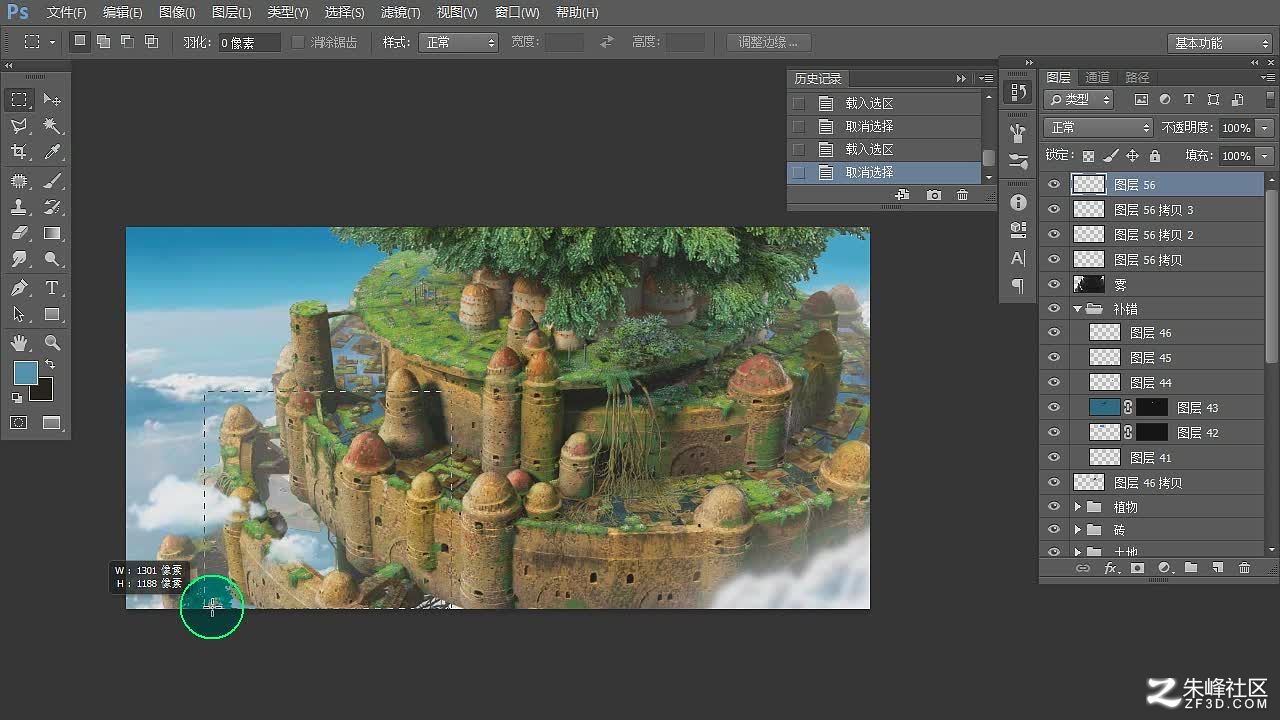Screen dimensions: 1280x720
Task: Click the 羽化 feather input field
Action: [x=249, y=43]
